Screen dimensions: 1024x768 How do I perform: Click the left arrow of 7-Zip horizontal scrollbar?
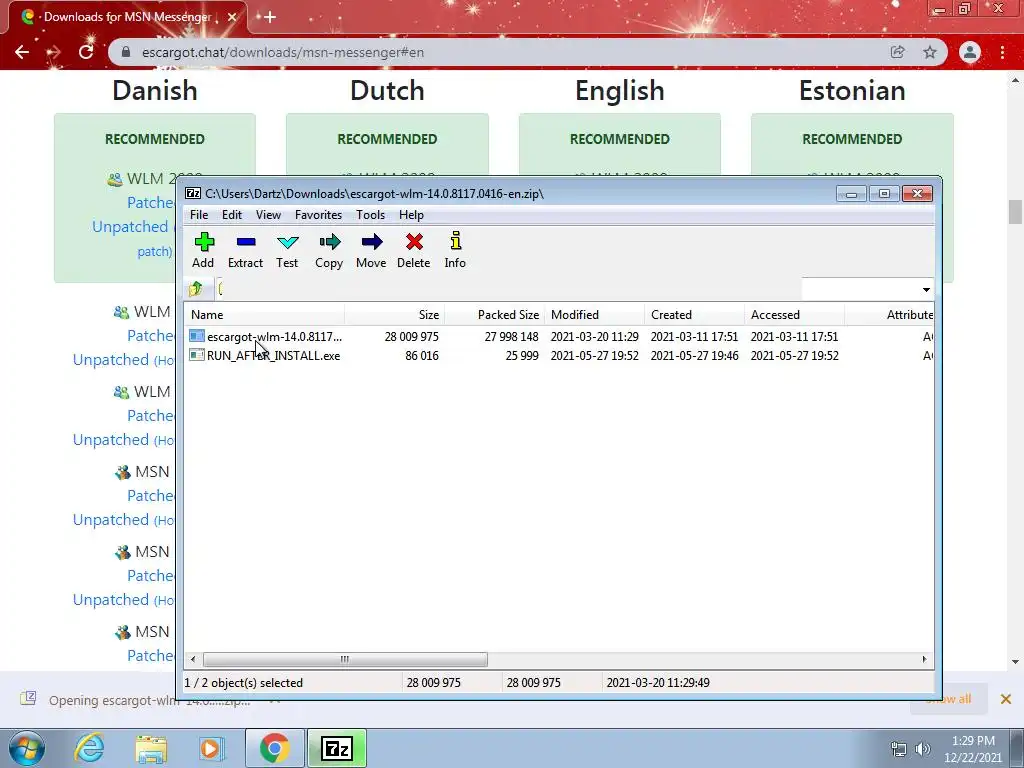coord(193,660)
